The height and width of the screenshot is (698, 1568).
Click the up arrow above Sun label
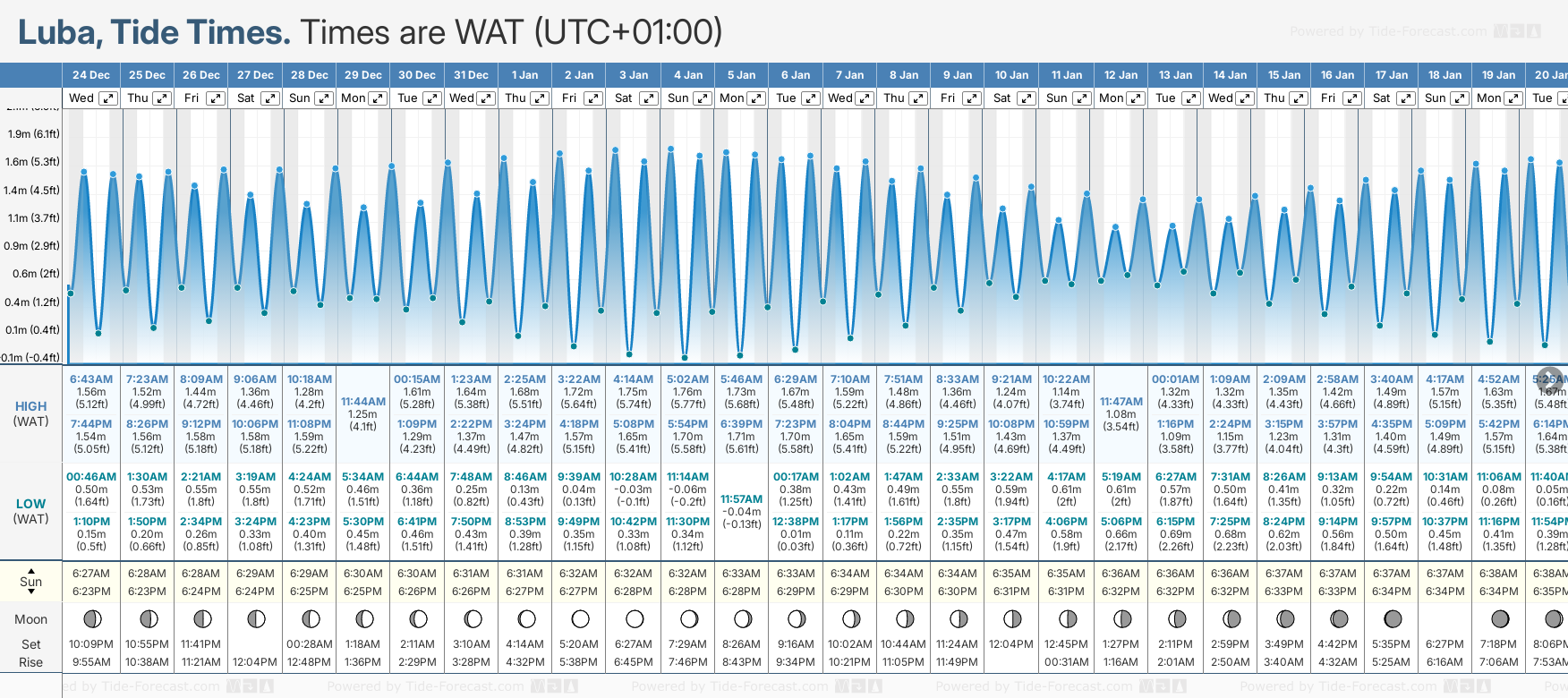(31, 570)
